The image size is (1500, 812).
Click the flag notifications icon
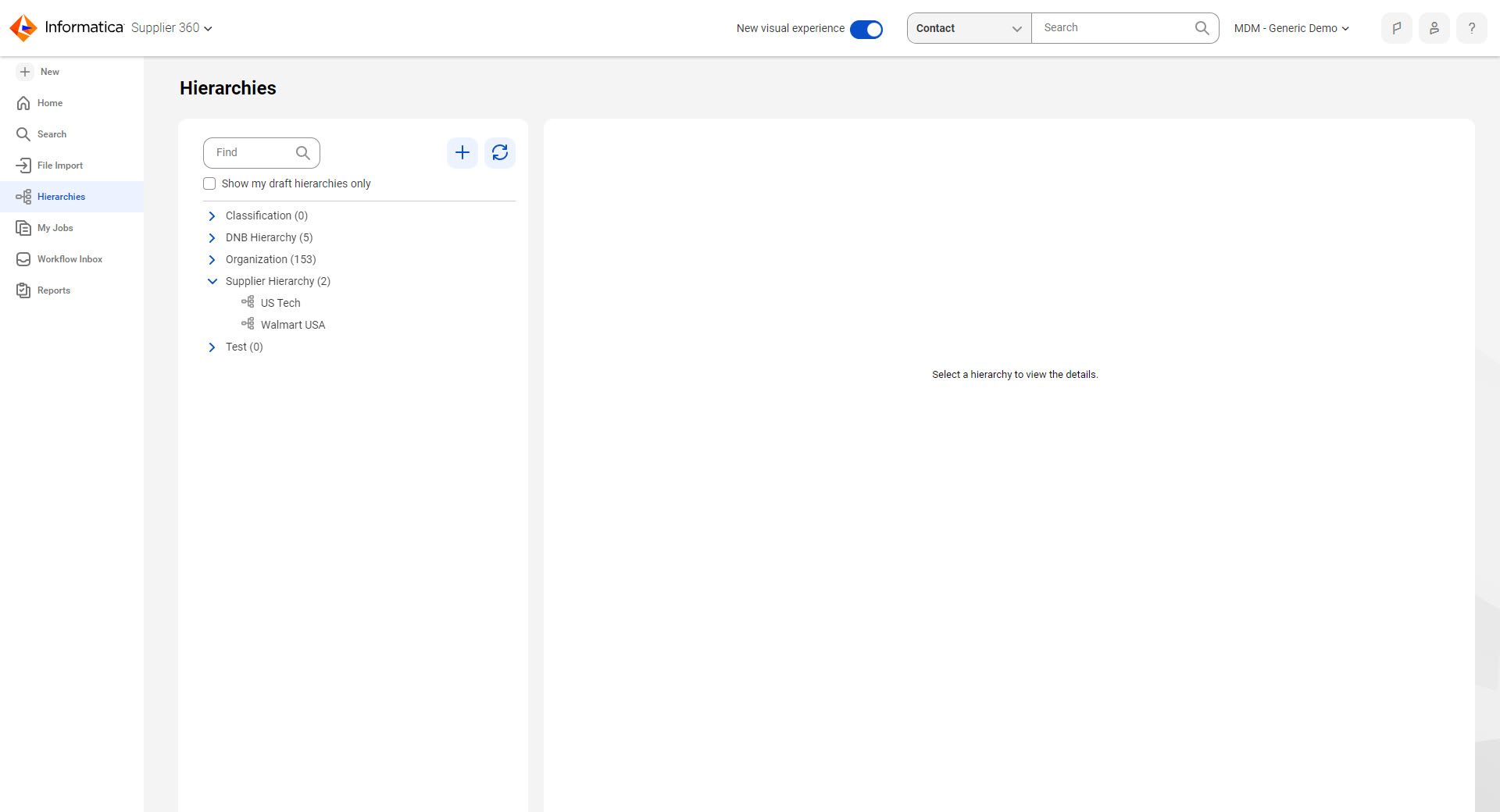1397,28
